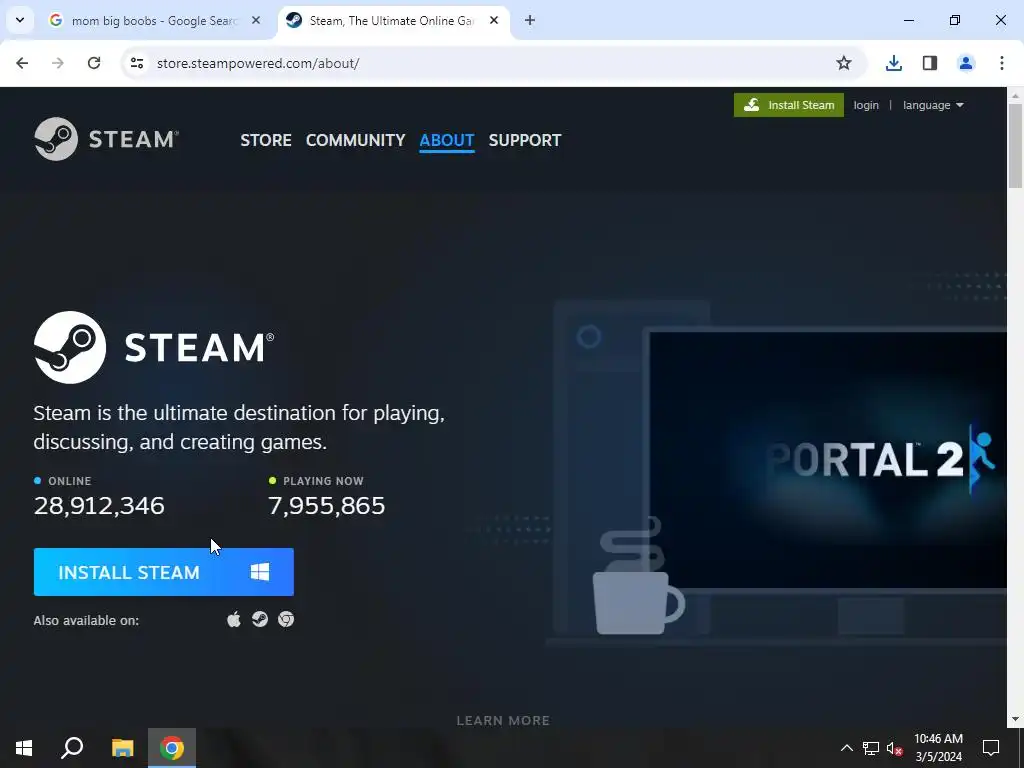Click the blue INSTALL STEAM button
Screen dimensions: 1024x768
(164, 572)
